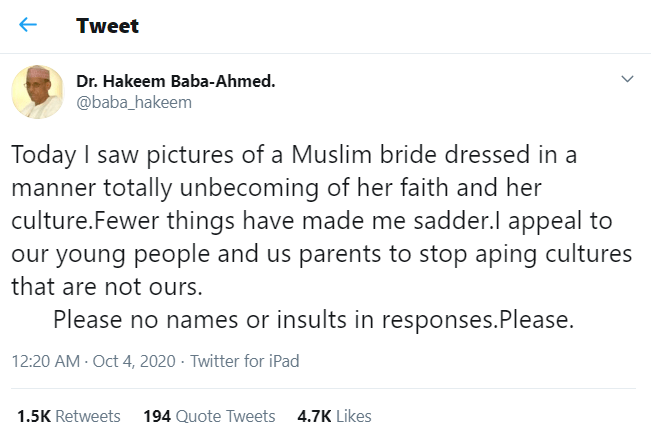Click the 194 quote count number
This screenshot has height=441, width=651.
157,416
